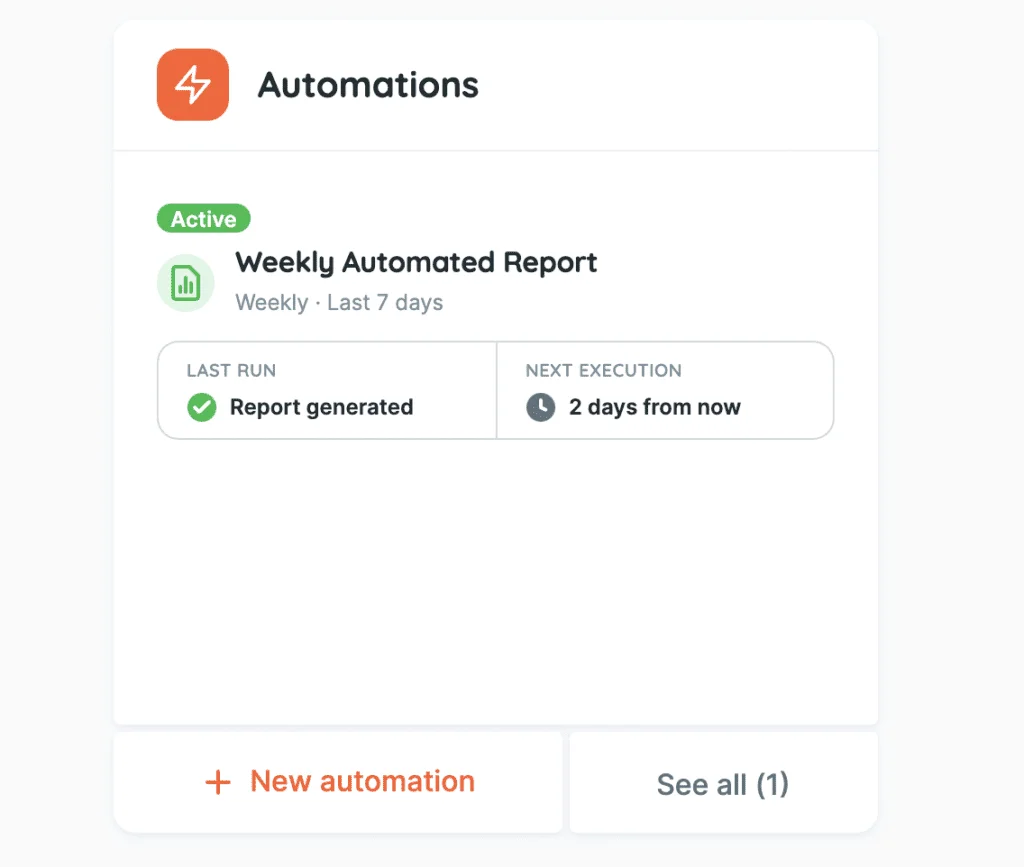Open the Weekly Automated Report automation
1024x867 pixels.
[416, 263]
